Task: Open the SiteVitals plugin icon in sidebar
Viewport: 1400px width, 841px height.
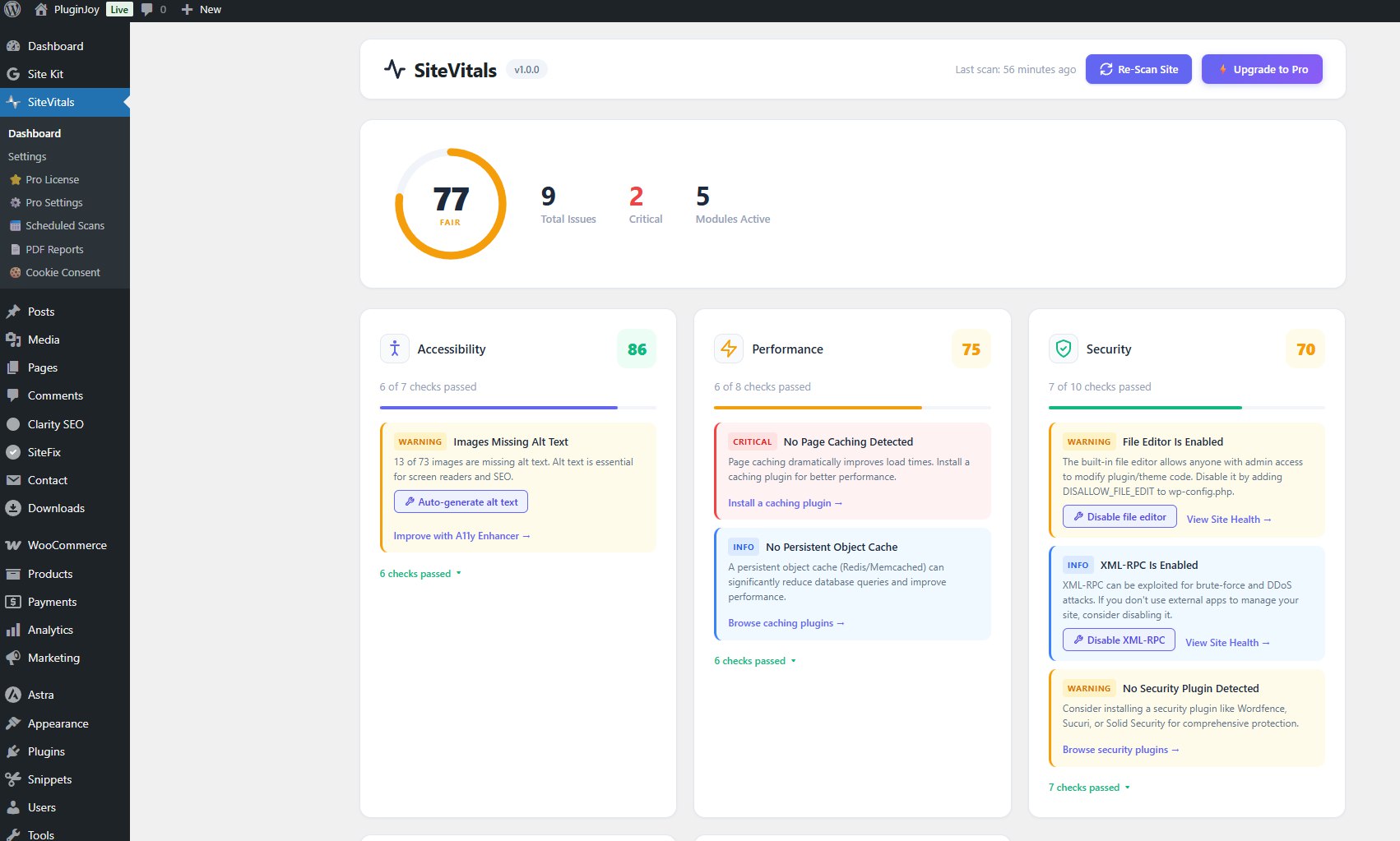Action: coord(12,102)
